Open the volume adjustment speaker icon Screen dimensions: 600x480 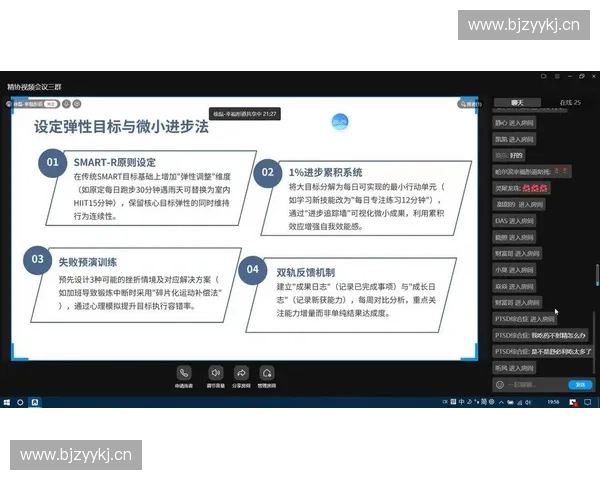click(x=216, y=373)
